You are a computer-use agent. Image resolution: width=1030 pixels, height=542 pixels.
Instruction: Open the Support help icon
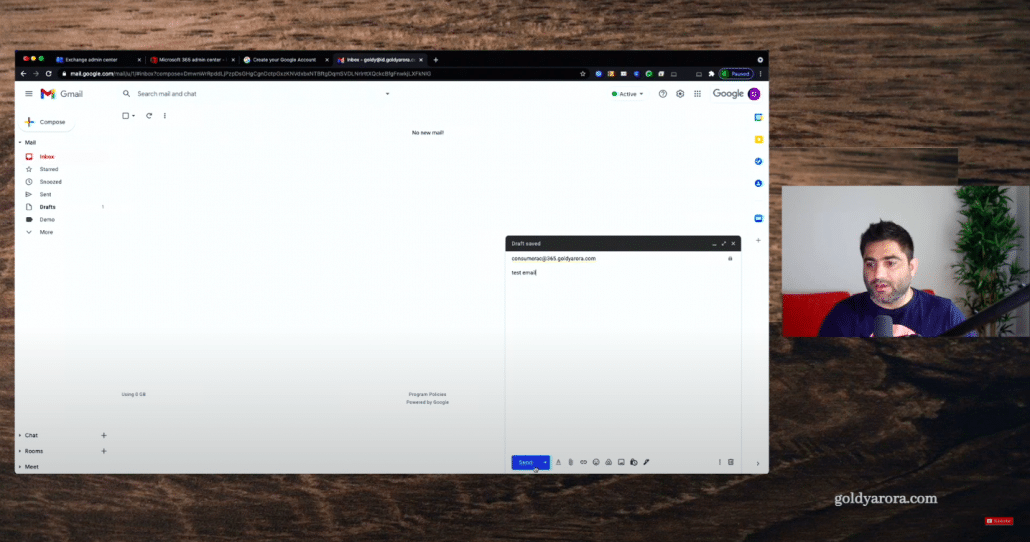coord(663,94)
